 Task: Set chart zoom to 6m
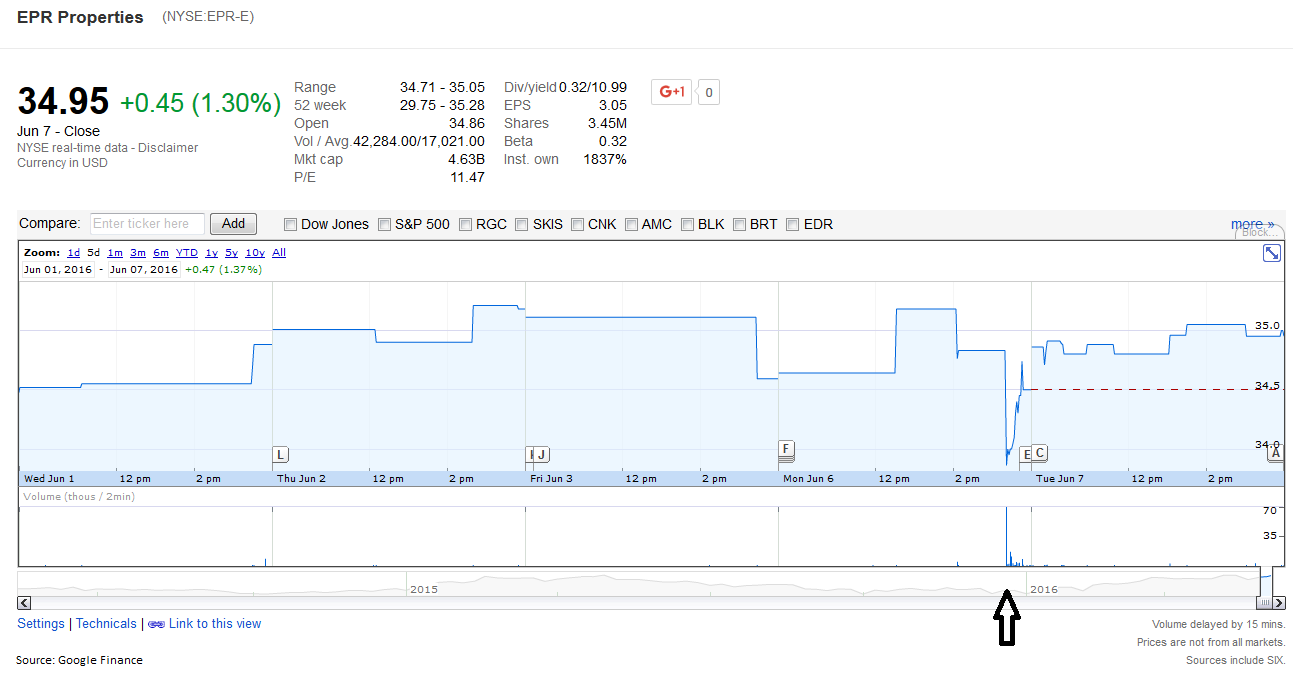161,253
